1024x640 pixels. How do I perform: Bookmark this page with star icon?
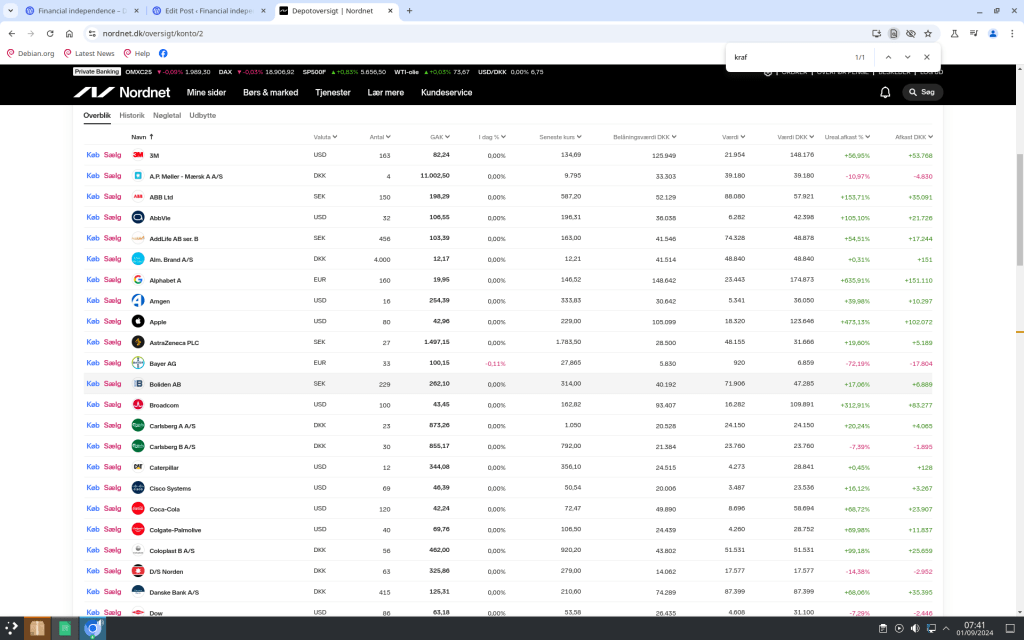click(928, 33)
